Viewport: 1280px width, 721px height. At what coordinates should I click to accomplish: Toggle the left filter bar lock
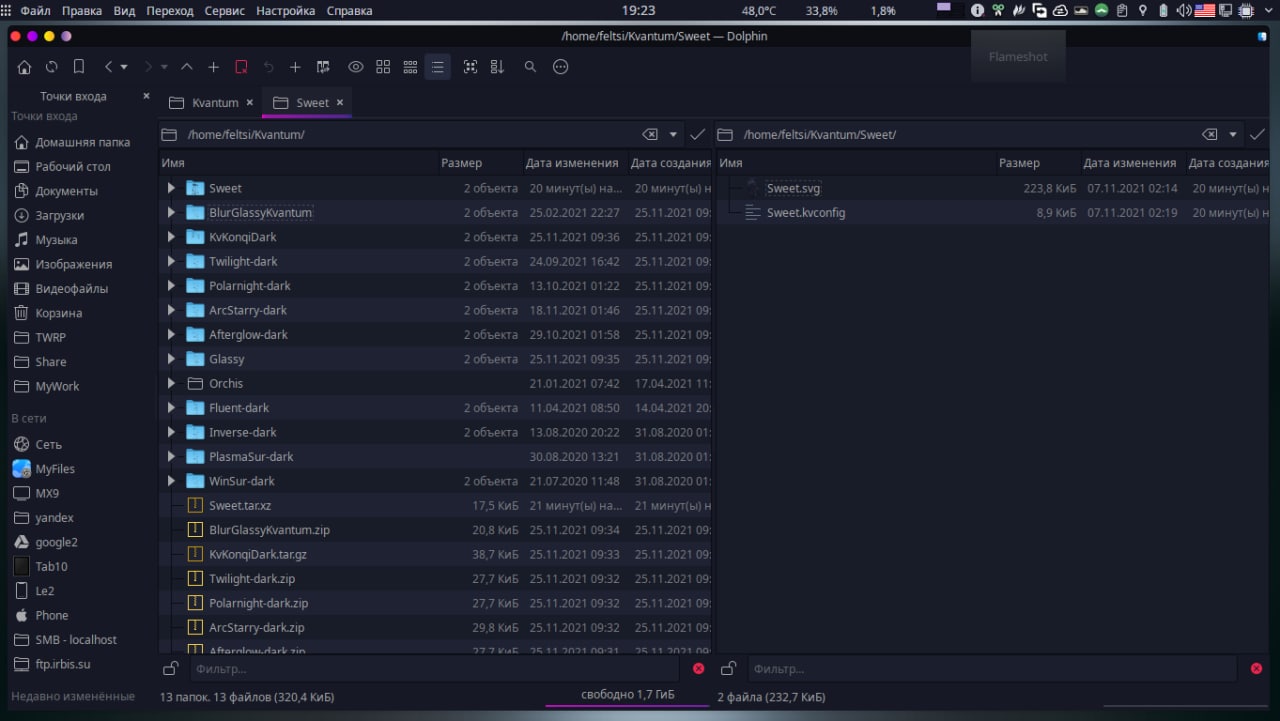click(x=171, y=669)
